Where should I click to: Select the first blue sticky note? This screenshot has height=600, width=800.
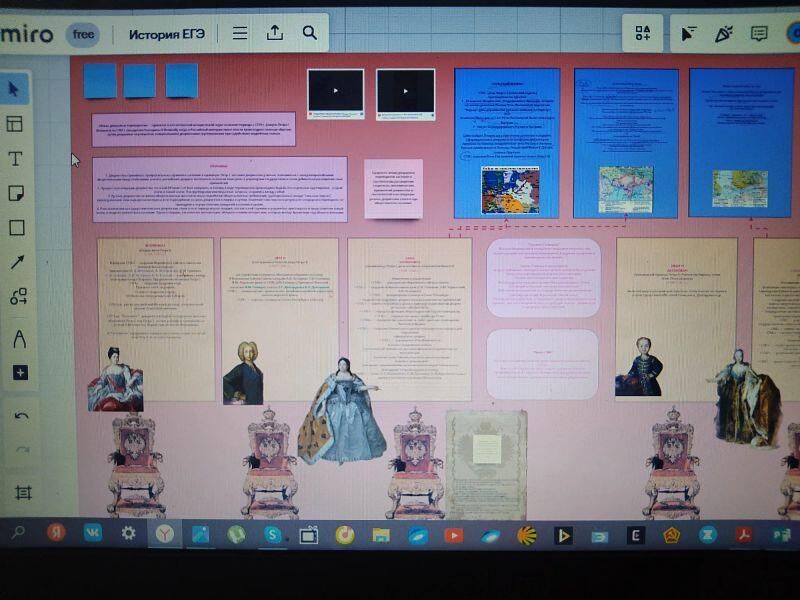click(100, 80)
